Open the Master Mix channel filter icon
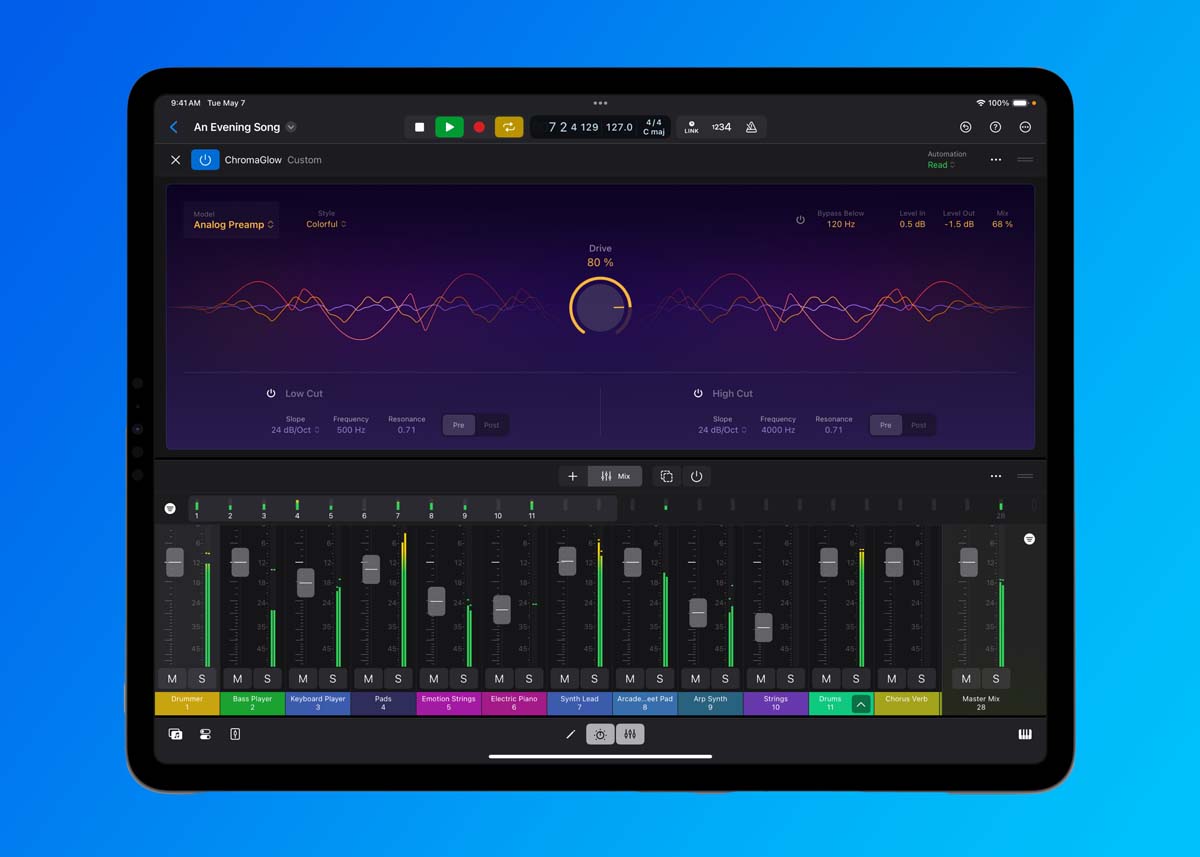Image resolution: width=1200 pixels, height=857 pixels. coord(1029,539)
